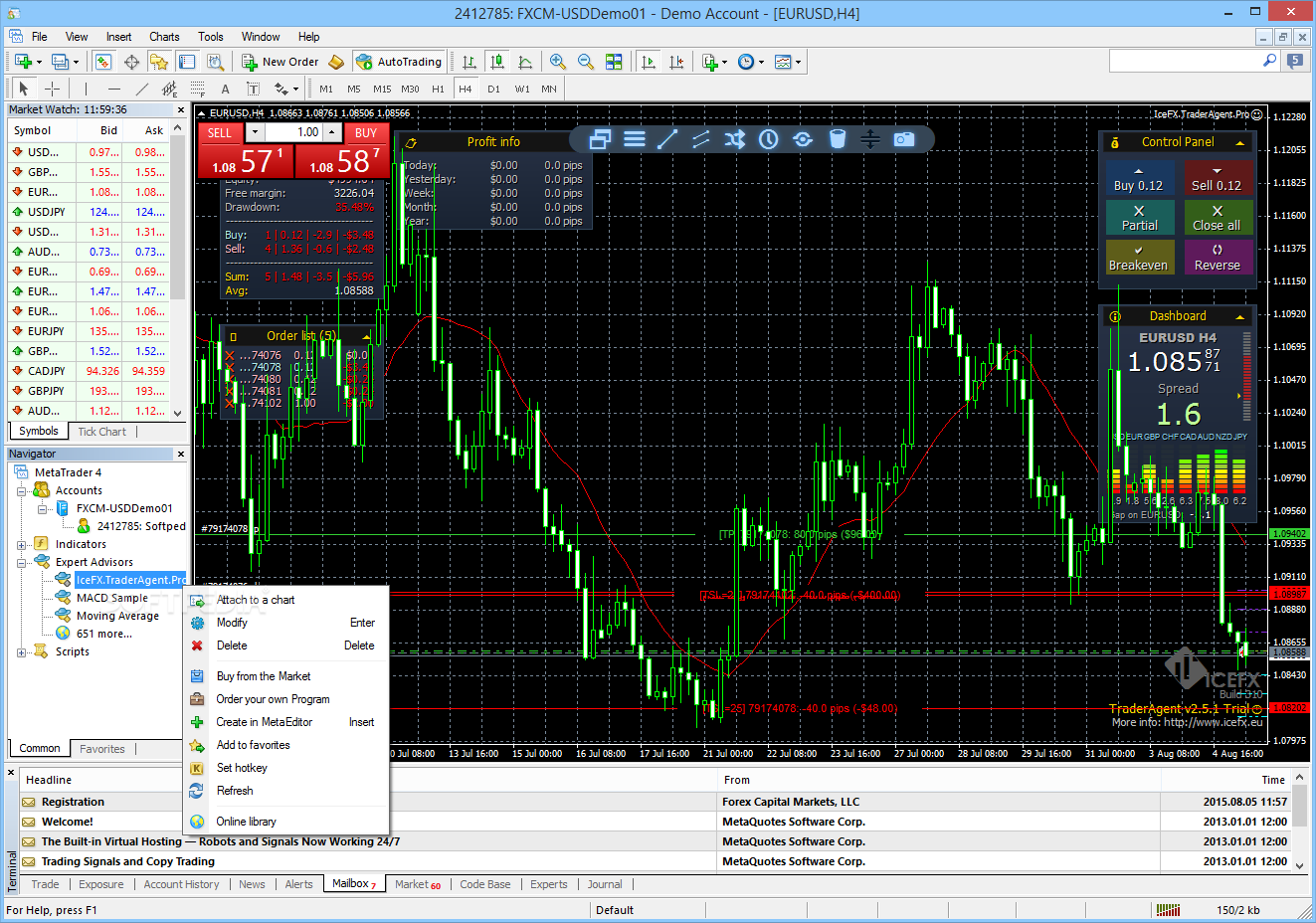Click the one-click trading volume input field
Viewport: 1316px width, 923px height.
tap(294, 132)
